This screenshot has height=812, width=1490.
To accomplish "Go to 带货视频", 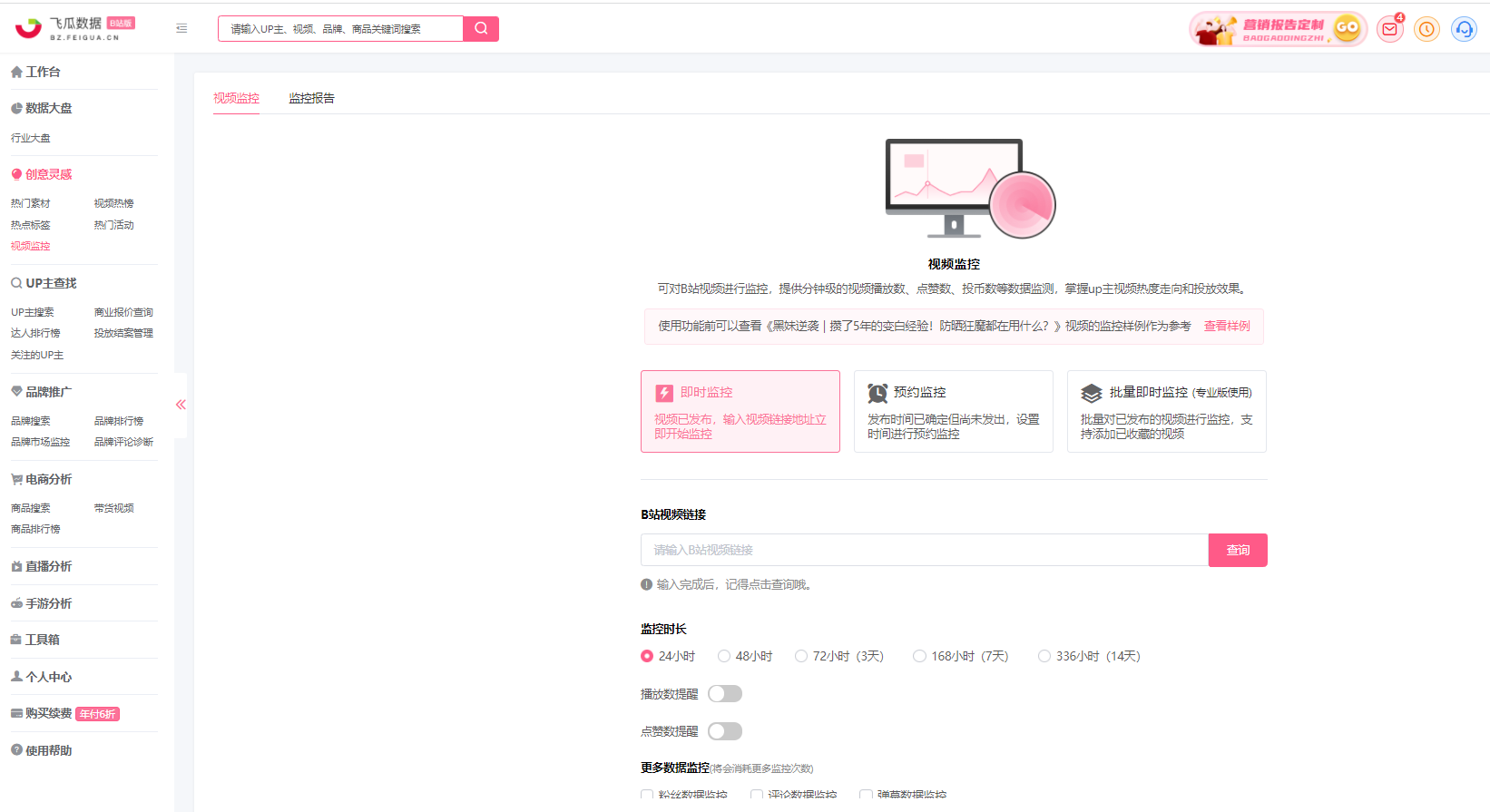I will pos(113,508).
